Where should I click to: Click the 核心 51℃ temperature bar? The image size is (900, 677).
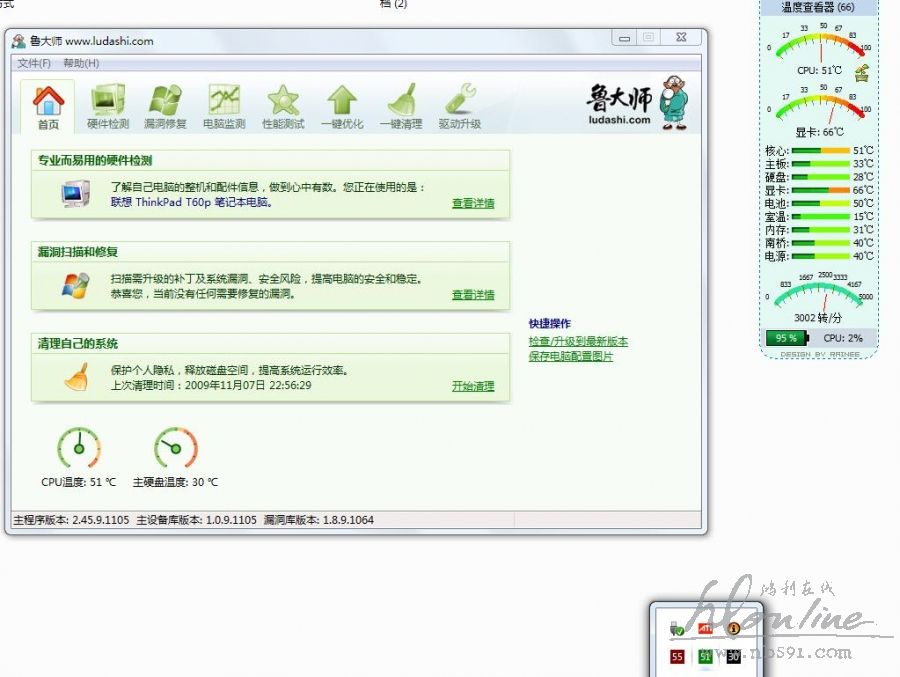(x=820, y=150)
